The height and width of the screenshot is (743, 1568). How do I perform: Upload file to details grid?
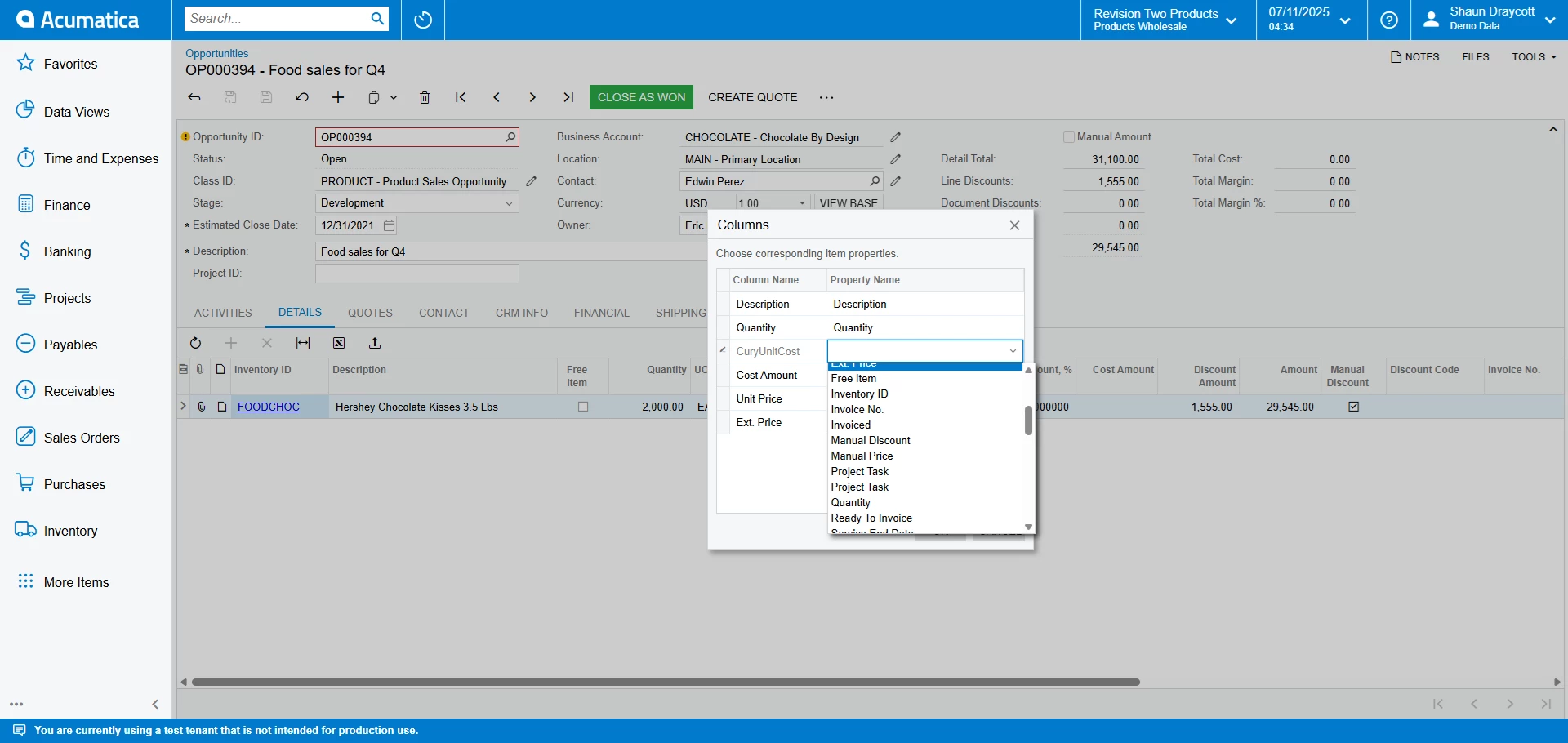tap(375, 343)
